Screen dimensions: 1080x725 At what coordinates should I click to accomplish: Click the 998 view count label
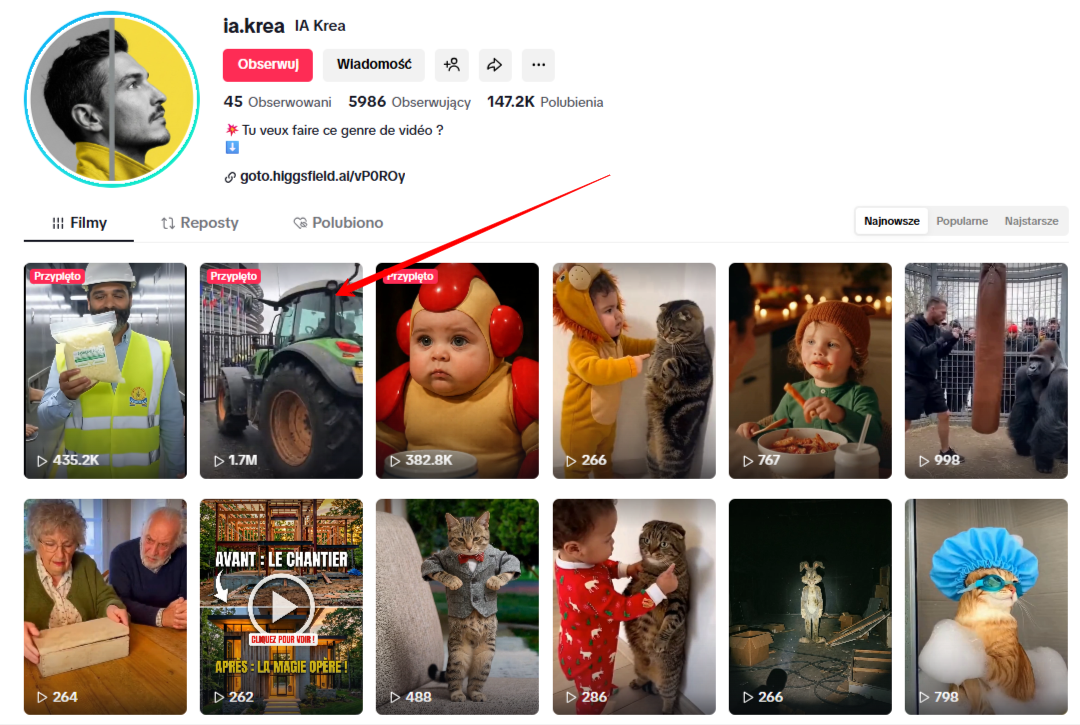tap(947, 460)
